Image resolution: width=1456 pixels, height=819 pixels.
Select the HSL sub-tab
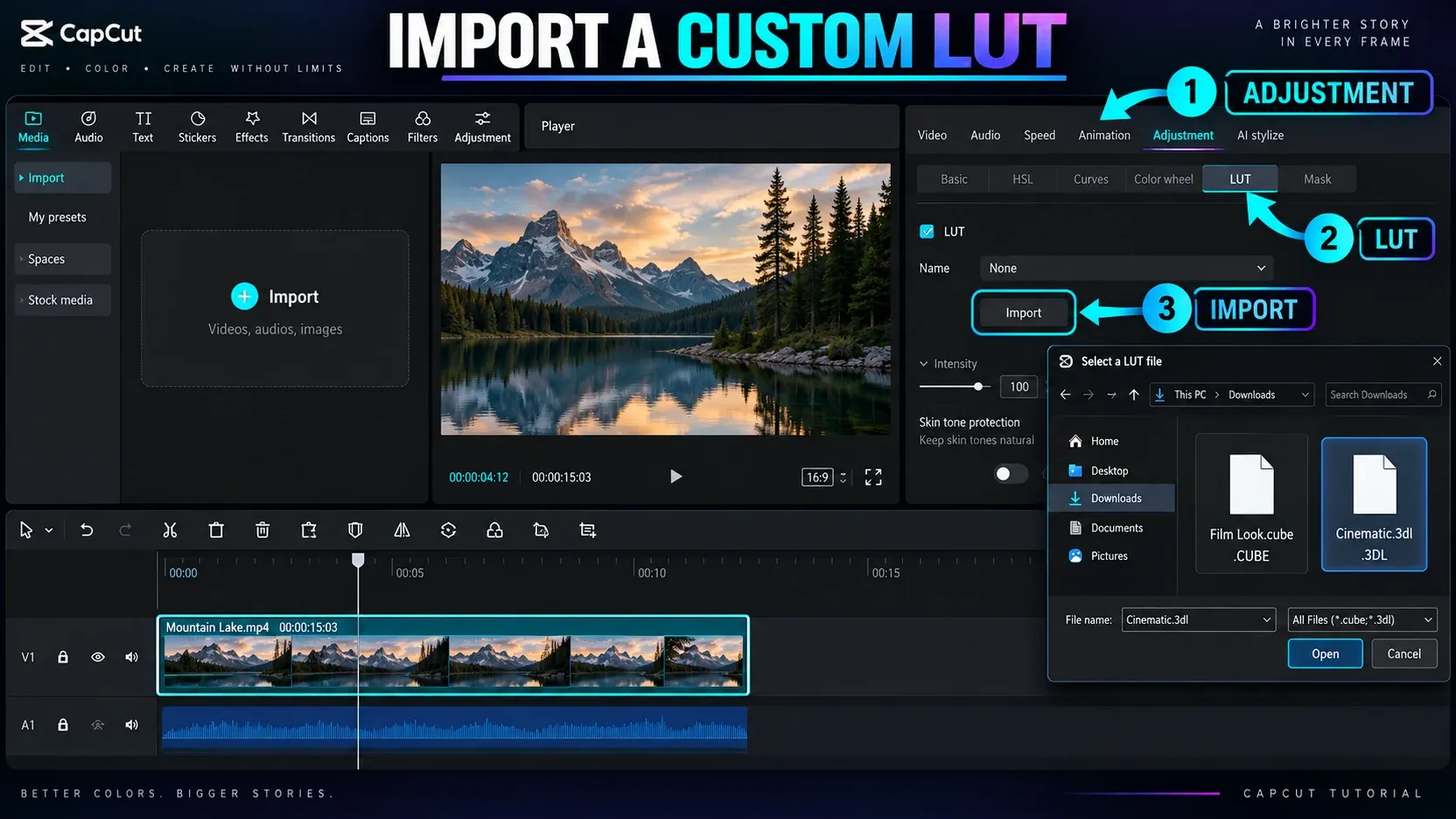coord(1022,179)
